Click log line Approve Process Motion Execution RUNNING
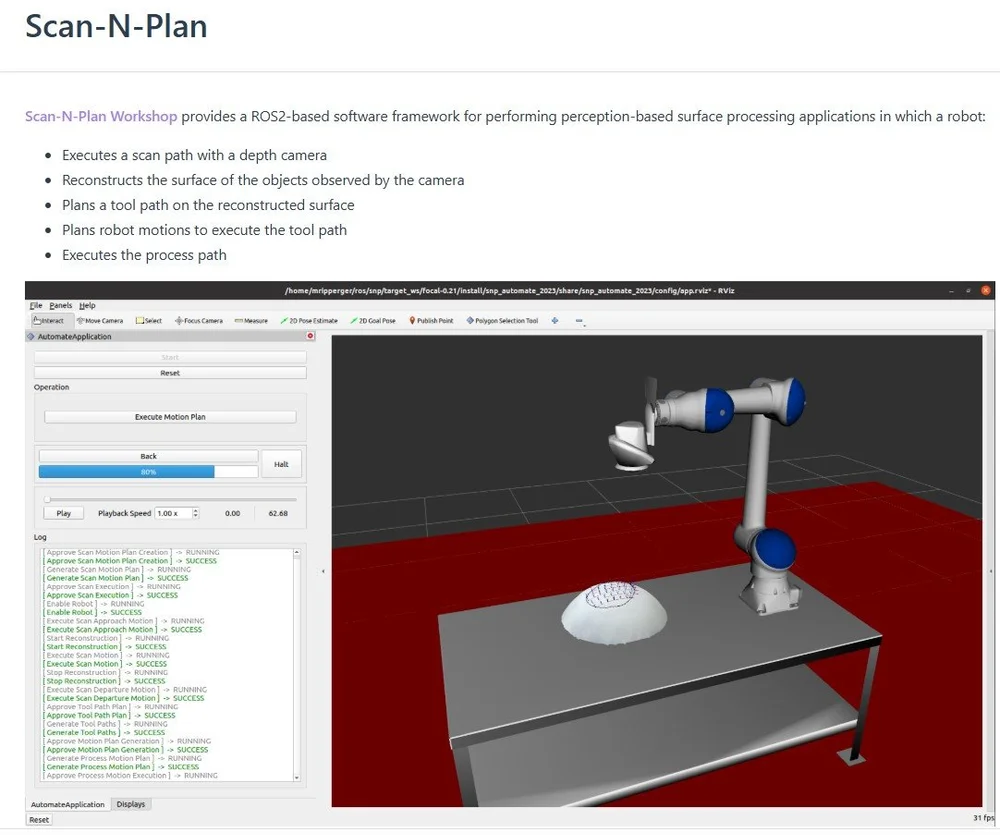 click(131, 776)
